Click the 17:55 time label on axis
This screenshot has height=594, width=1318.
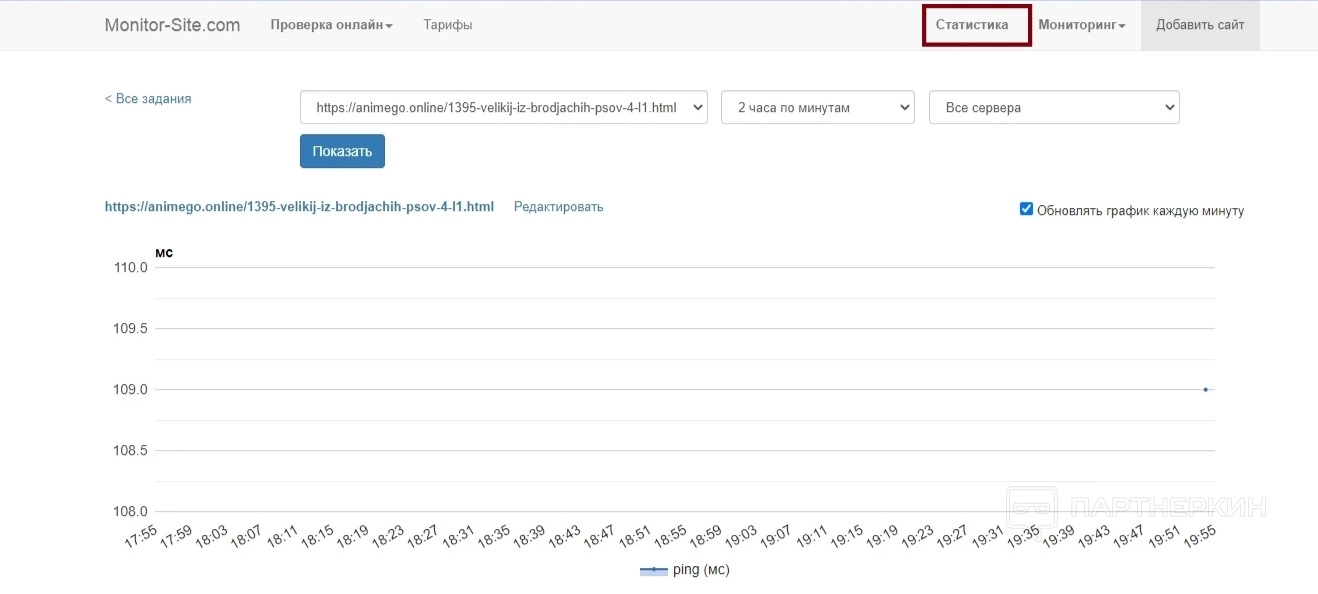click(x=140, y=539)
